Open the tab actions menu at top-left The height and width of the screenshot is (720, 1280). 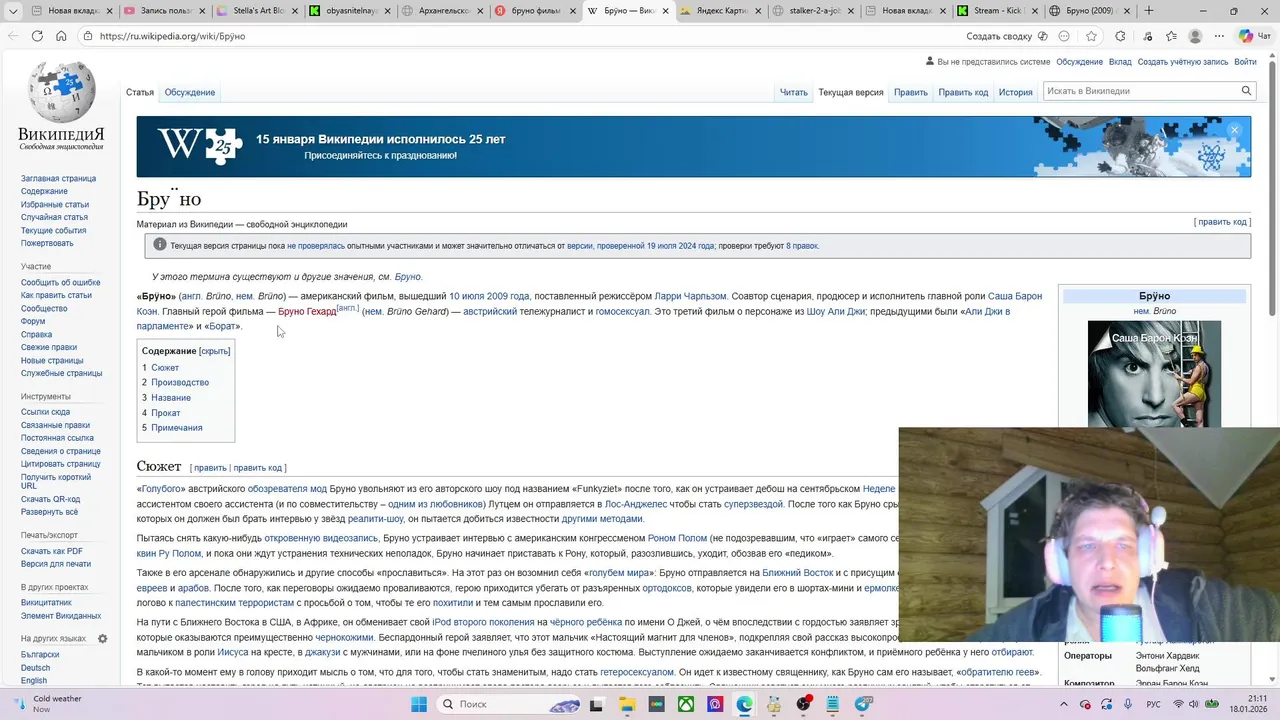tap(13, 11)
